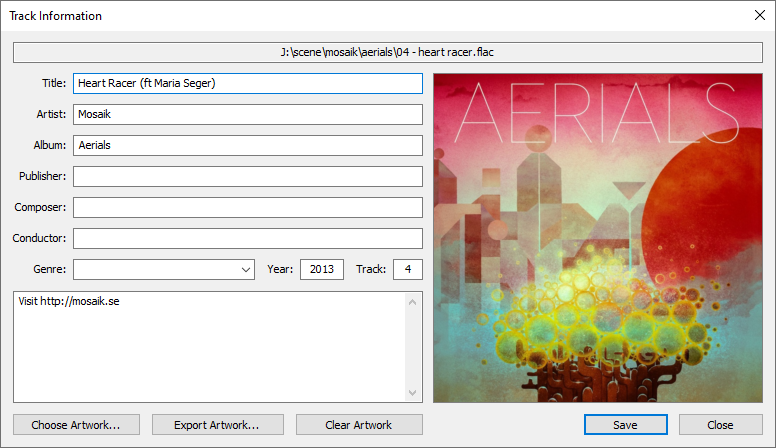Screen dimensions: 776x448
Task: Click the Title field with Heart Racer
Action: 247,84
